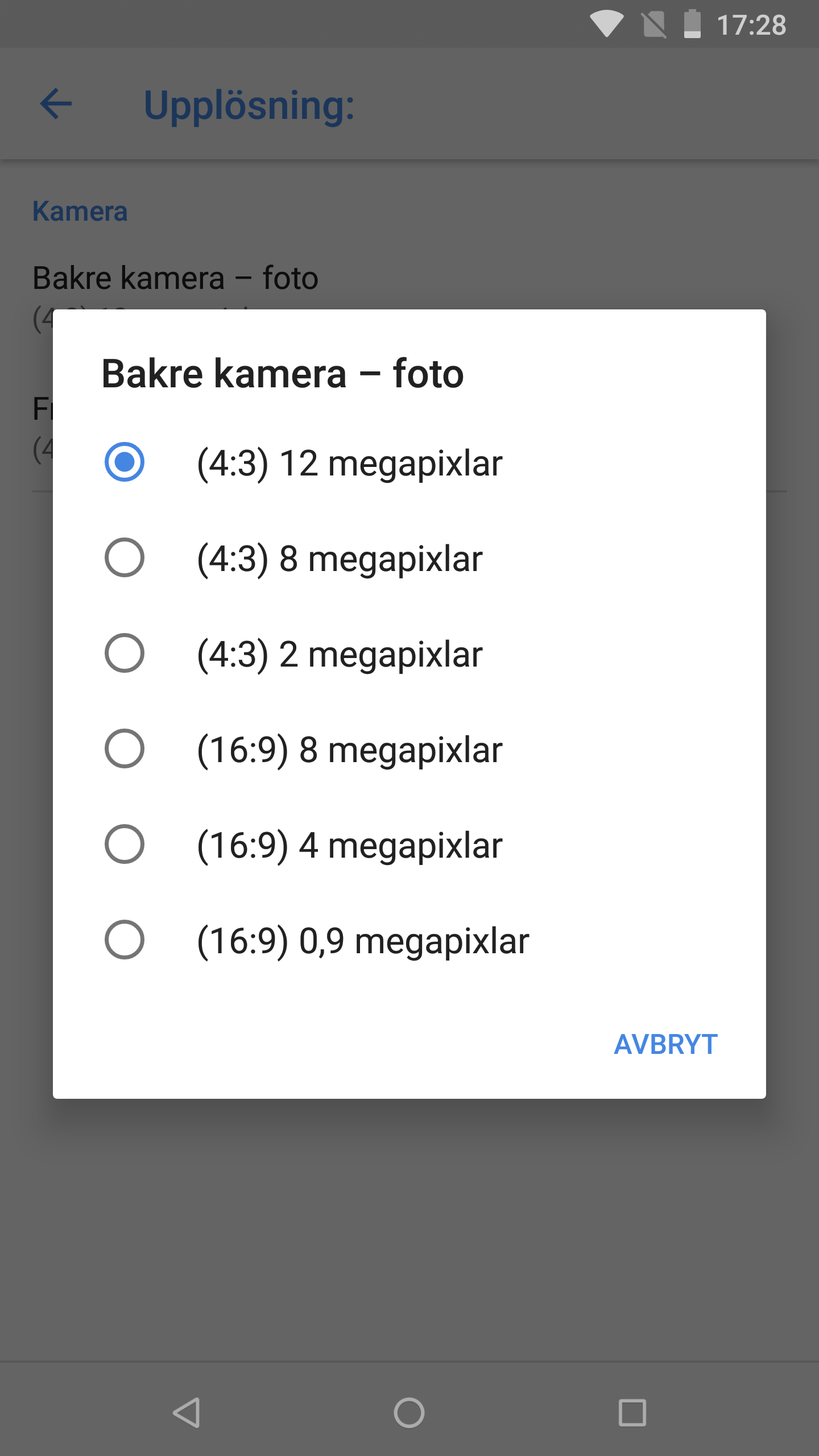
Task: Tap the Bakre kamera – foto setting behind dialog
Action: pos(175,278)
